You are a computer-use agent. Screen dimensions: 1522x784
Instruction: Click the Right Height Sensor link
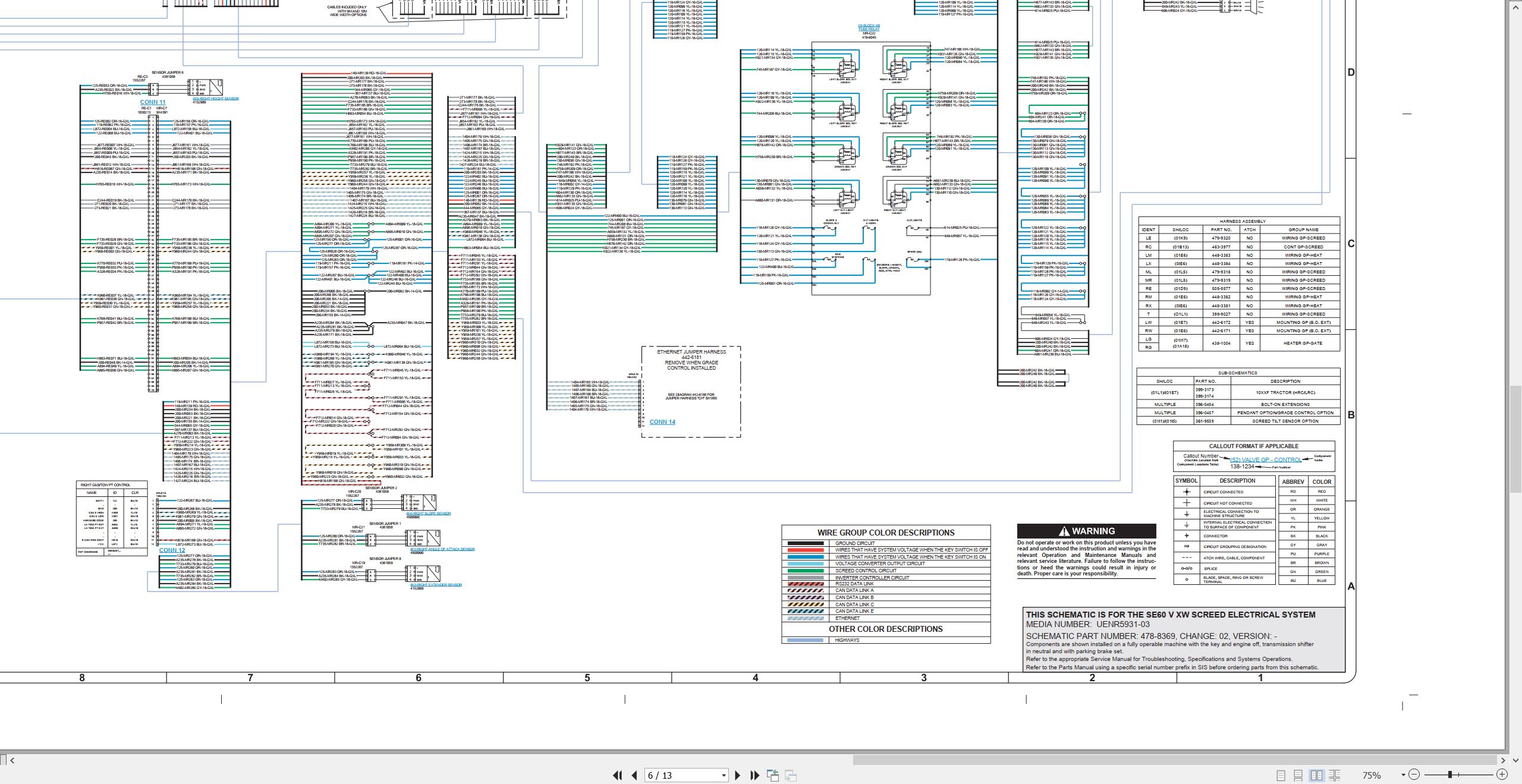pyautogui.click(x=216, y=99)
